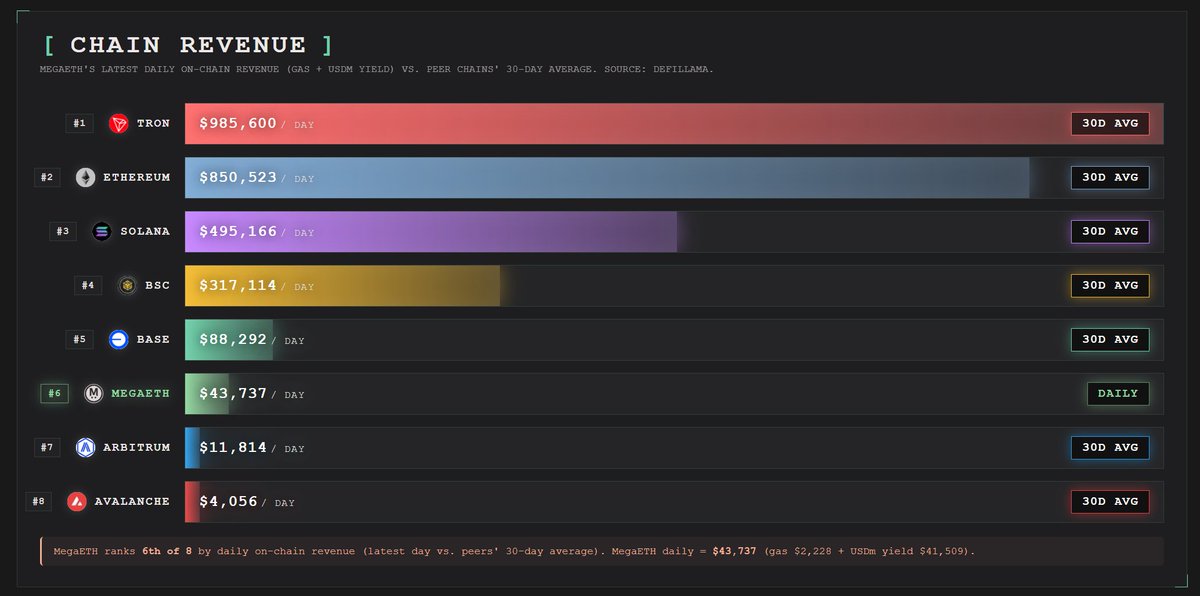Image resolution: width=1200 pixels, height=596 pixels.
Task: Click the Avalanche logo icon
Action: click(77, 502)
